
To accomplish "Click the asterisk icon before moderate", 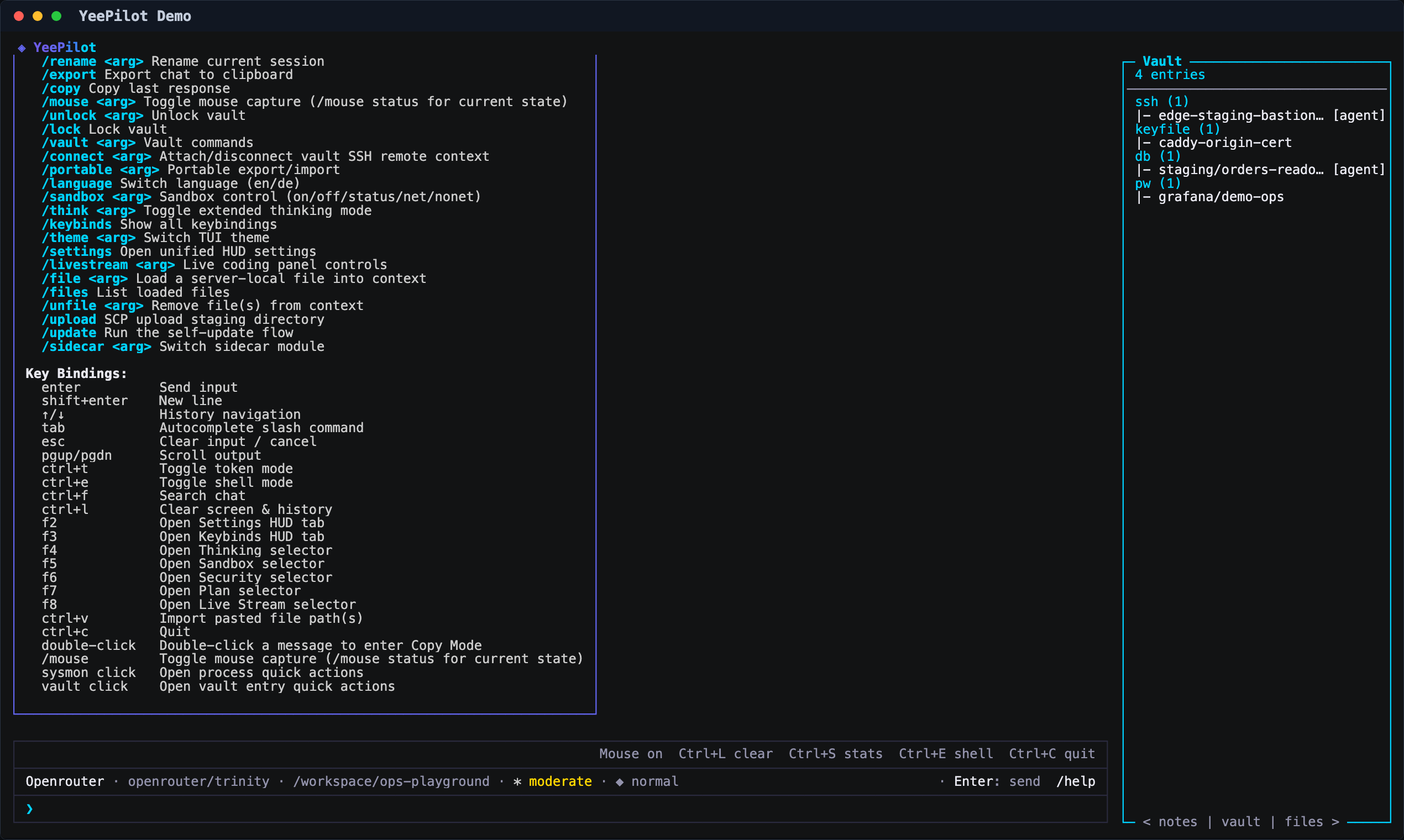I will pyautogui.click(x=517, y=782).
